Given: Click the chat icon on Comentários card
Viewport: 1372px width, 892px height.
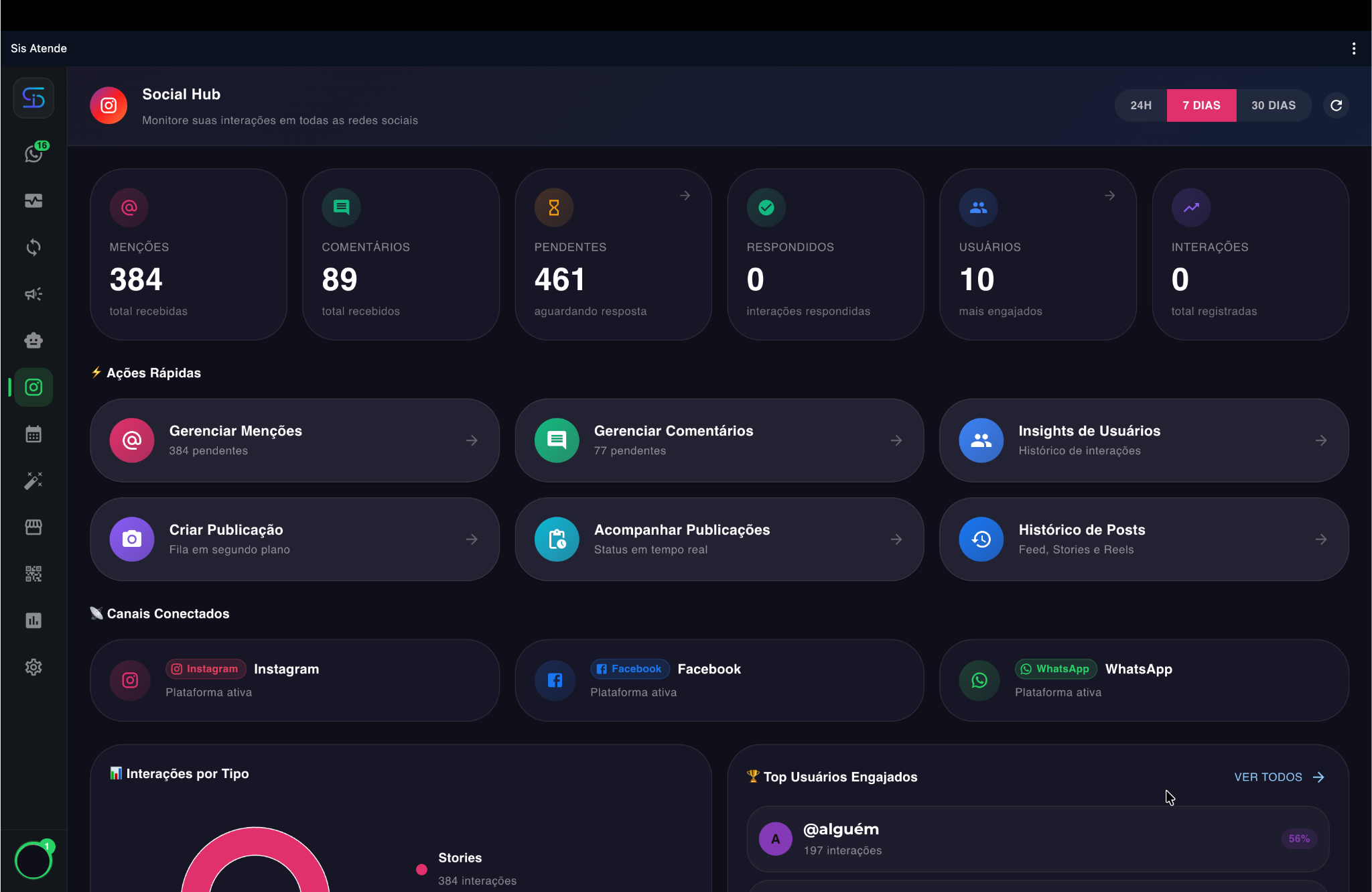Looking at the screenshot, I should (342, 208).
